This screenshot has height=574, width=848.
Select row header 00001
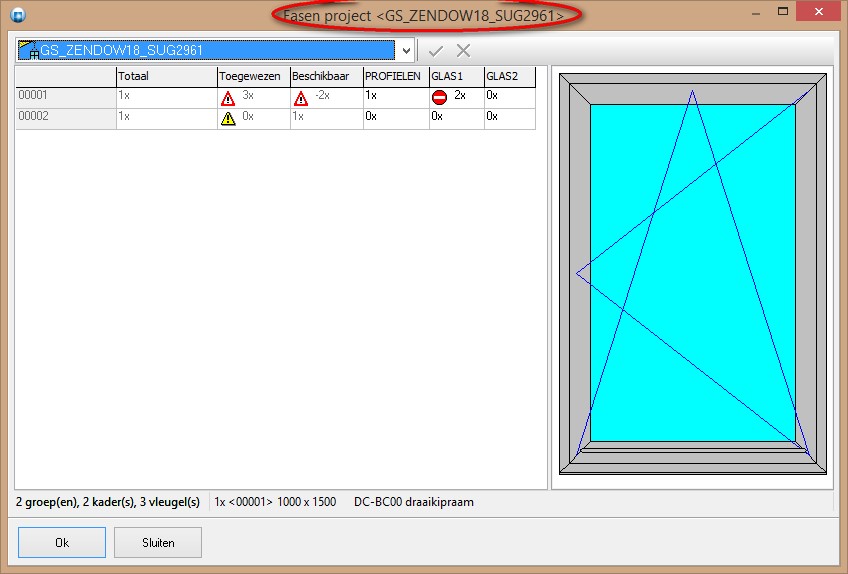tap(66, 97)
